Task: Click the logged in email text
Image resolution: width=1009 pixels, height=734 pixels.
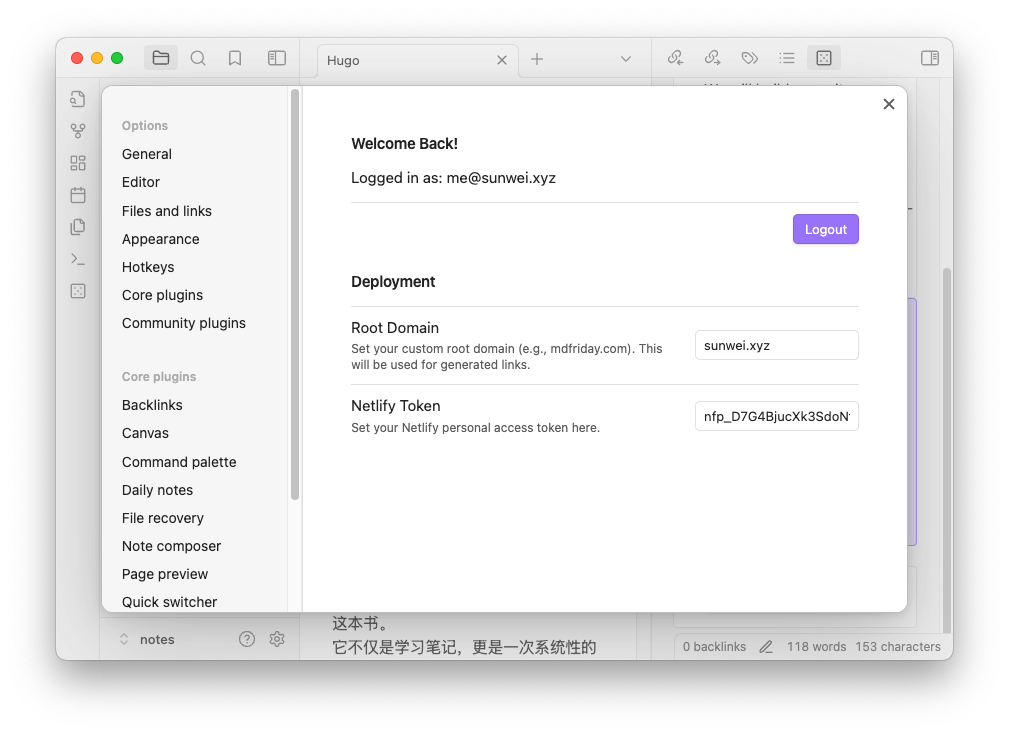Action: (x=501, y=178)
